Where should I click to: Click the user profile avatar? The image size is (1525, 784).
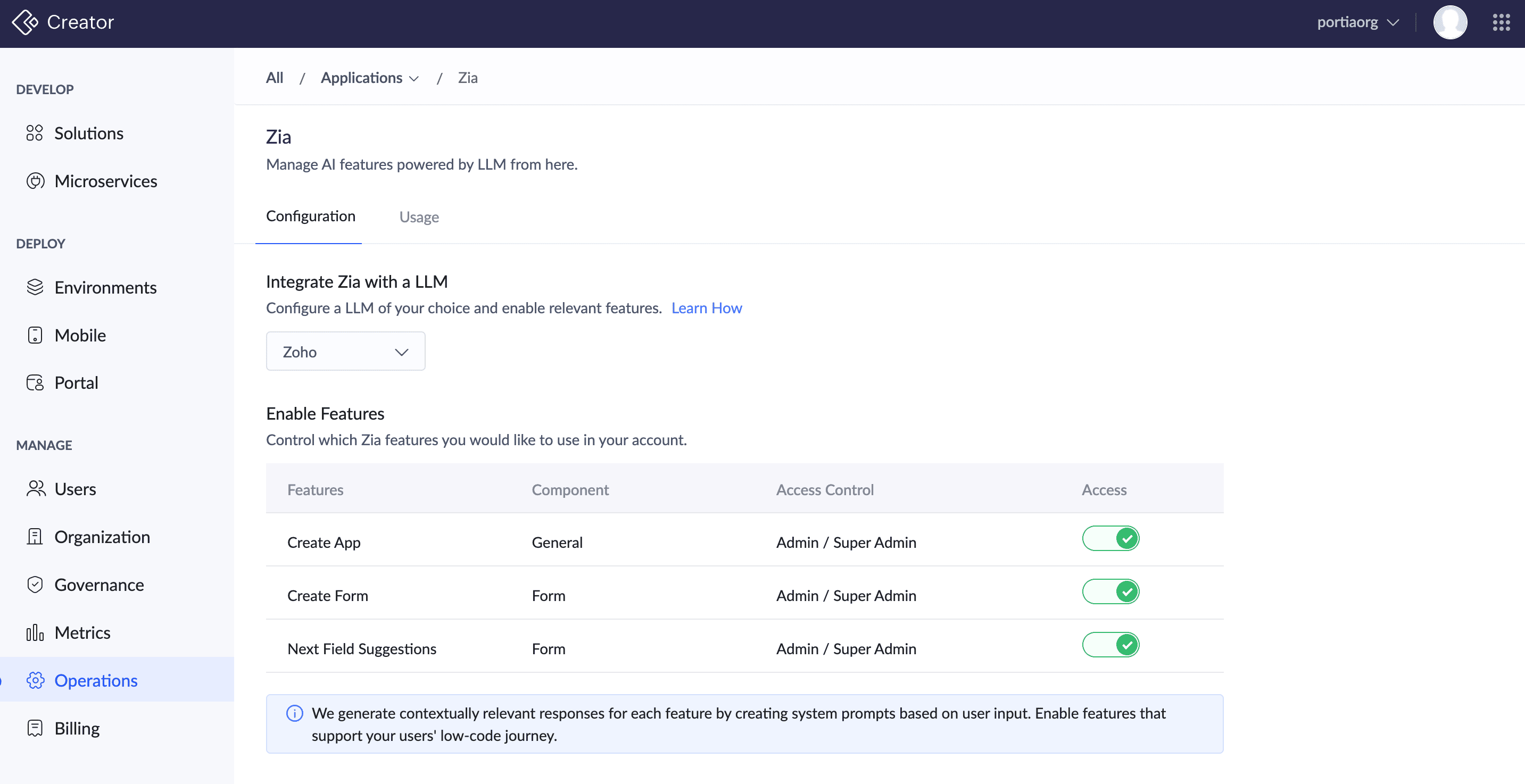click(x=1449, y=22)
